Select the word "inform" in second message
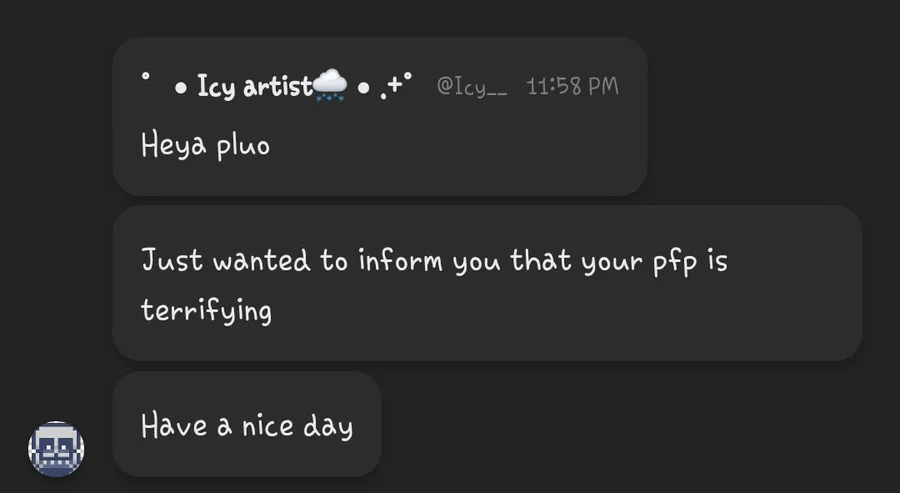The image size is (900, 493). [401, 260]
